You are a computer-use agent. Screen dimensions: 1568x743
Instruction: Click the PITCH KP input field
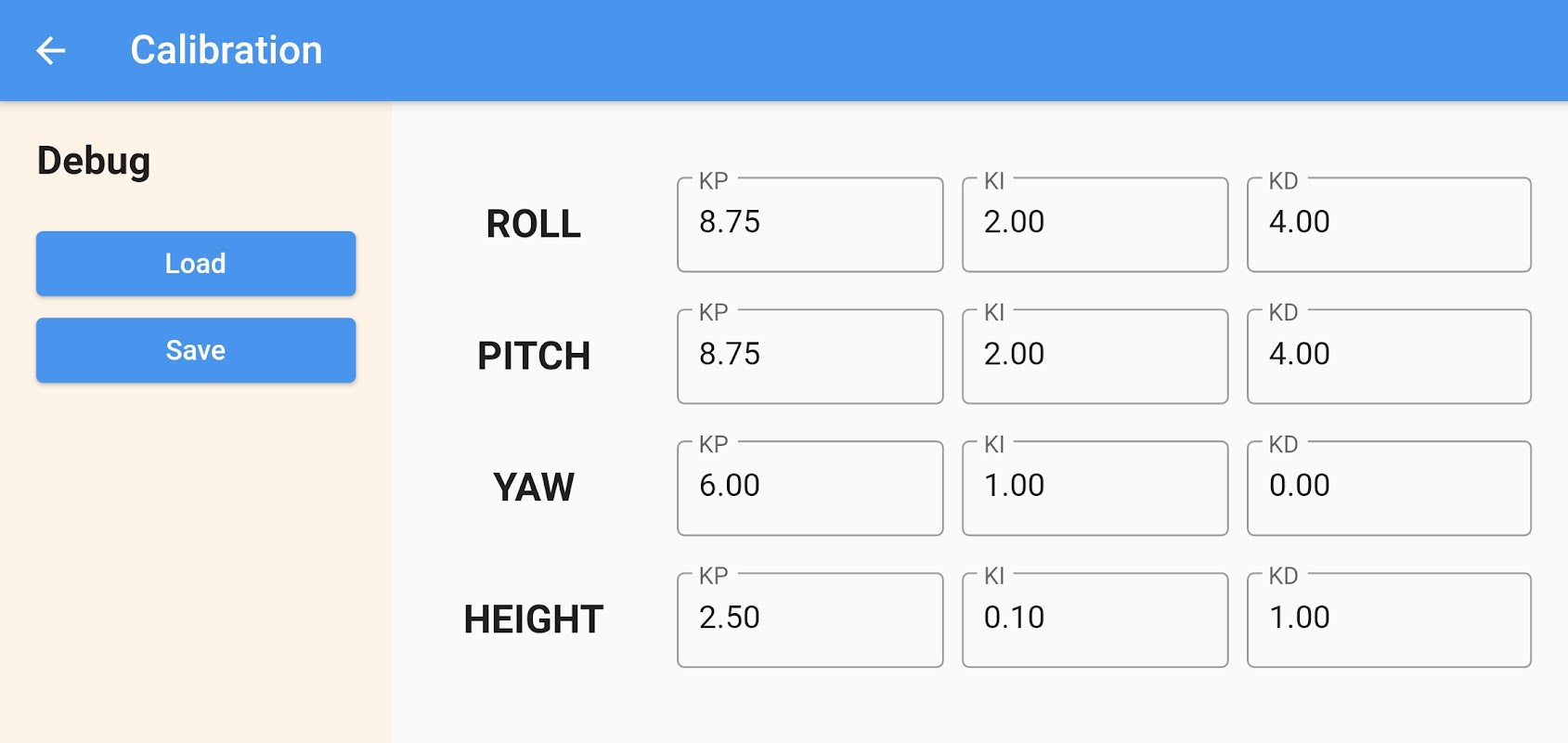pyautogui.click(x=810, y=357)
